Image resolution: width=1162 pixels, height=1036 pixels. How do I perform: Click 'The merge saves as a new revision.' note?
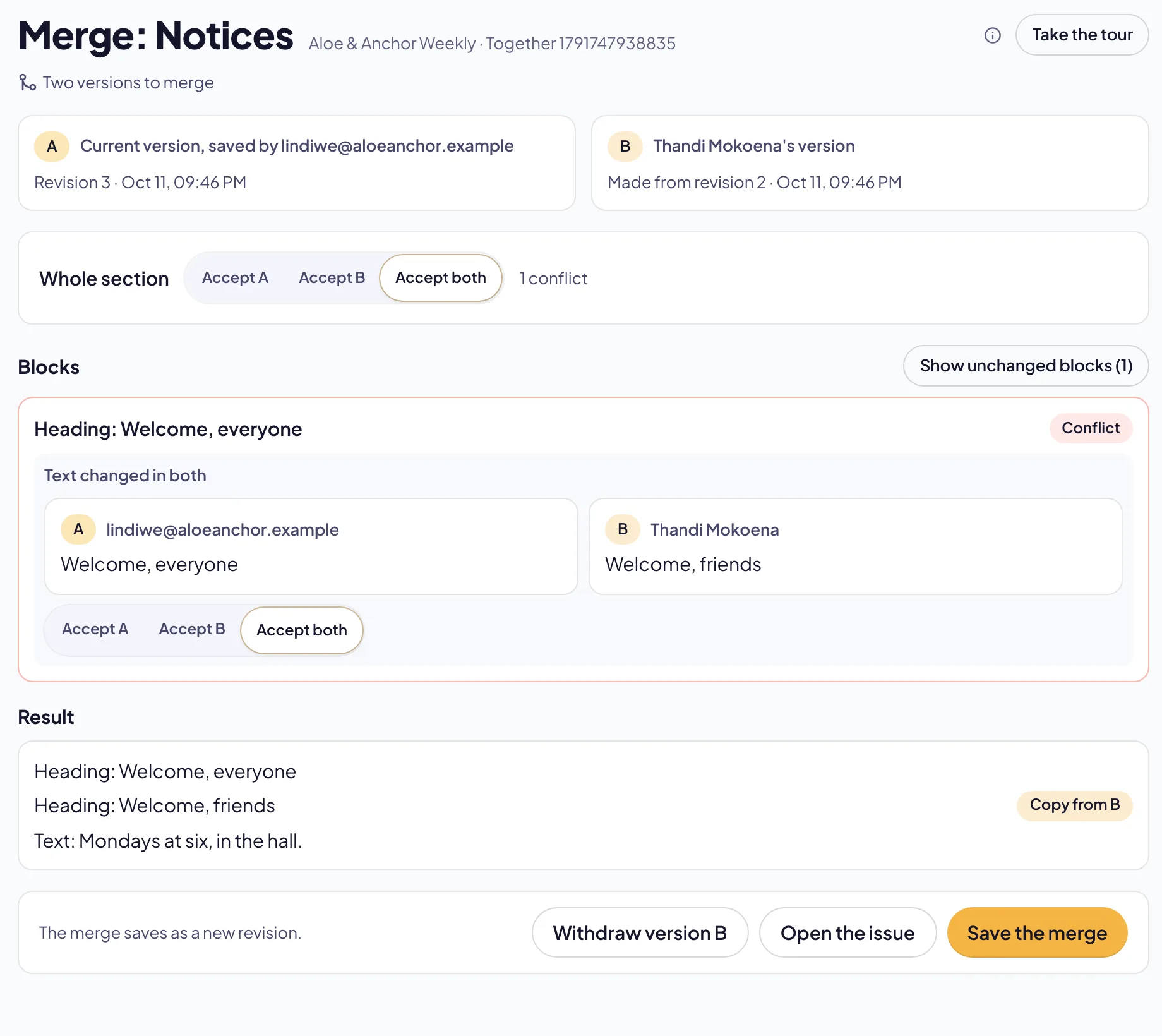point(170,933)
